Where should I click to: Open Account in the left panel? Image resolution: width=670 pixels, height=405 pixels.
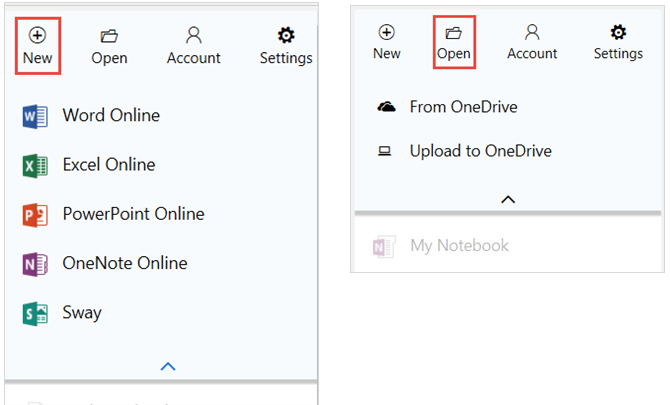coord(194,47)
